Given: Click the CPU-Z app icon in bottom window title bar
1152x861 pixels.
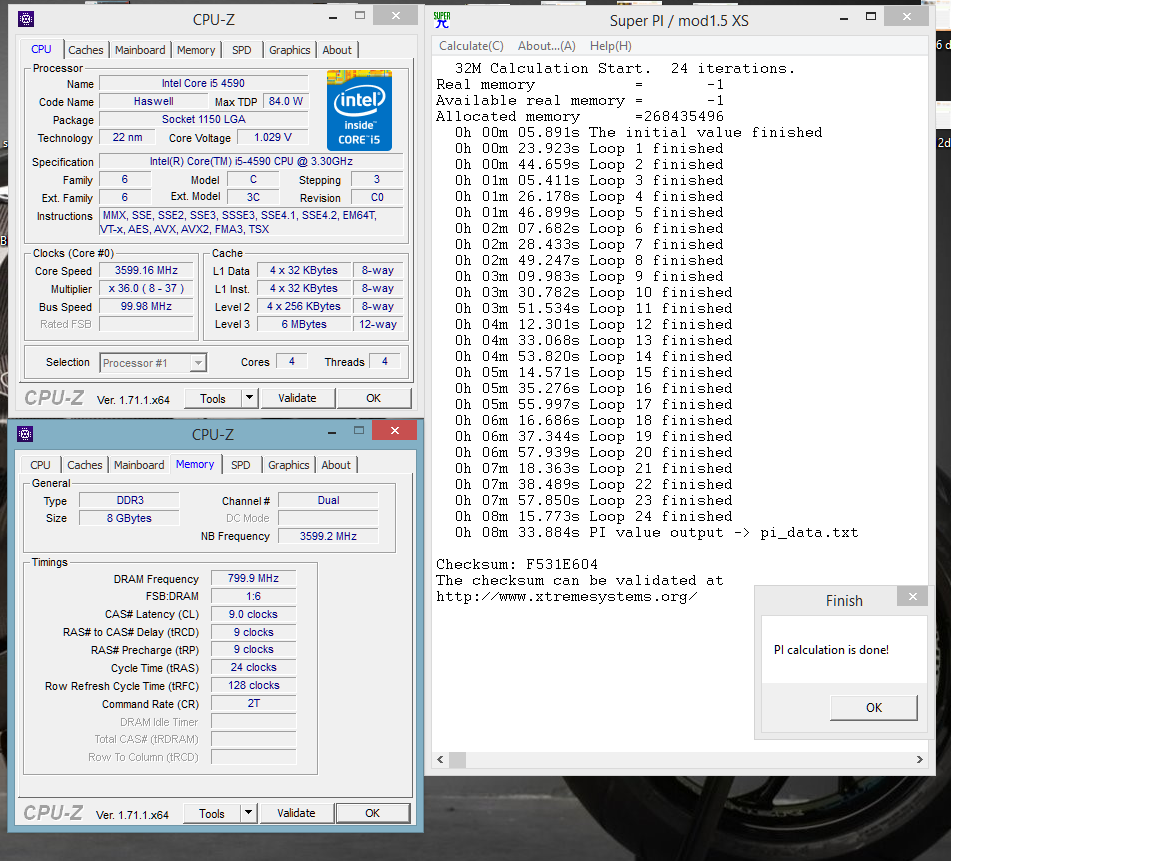Looking at the screenshot, I should tap(25, 434).
